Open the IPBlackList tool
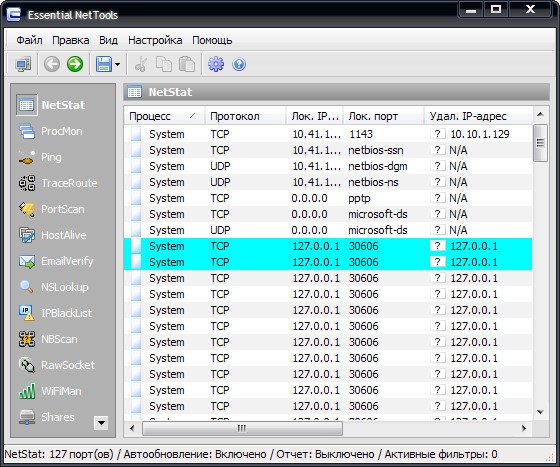 tap(55, 313)
